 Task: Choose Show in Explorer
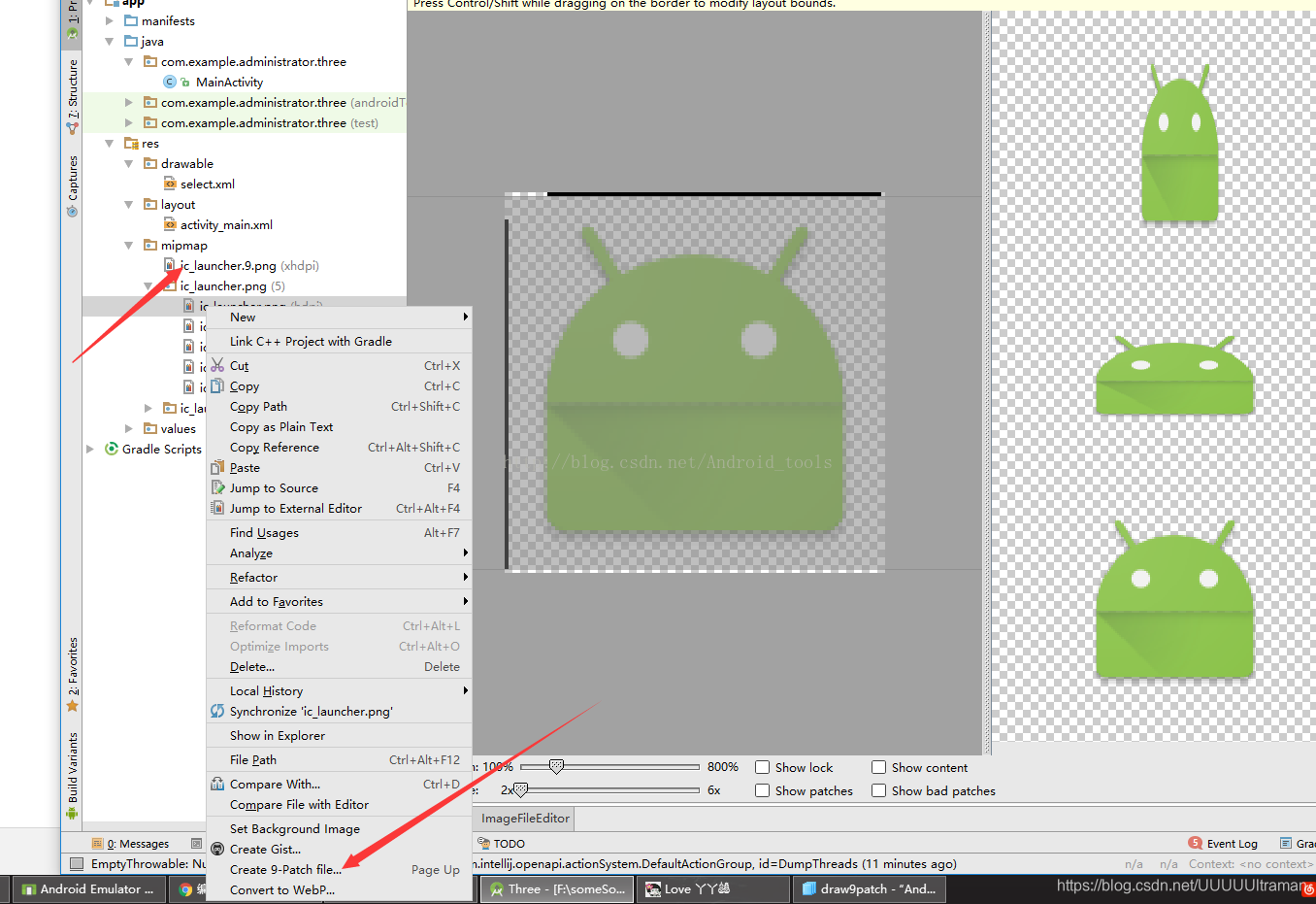point(340,735)
